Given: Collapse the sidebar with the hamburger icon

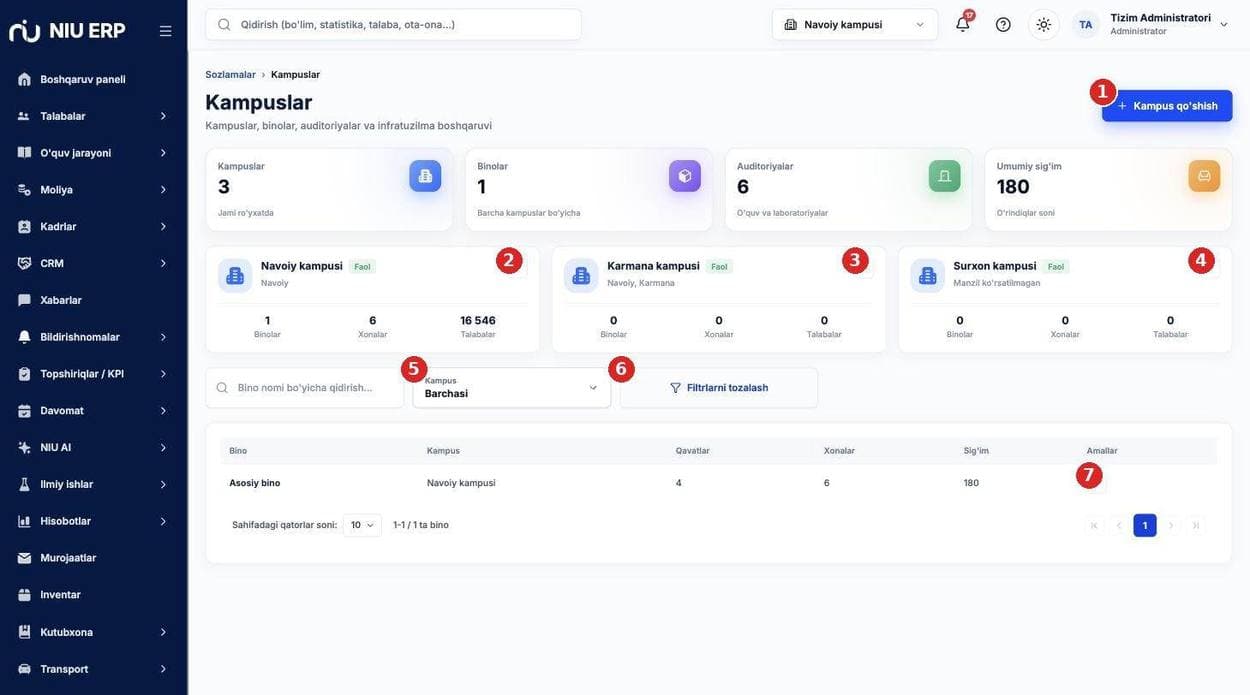Looking at the screenshot, I should pos(166,31).
